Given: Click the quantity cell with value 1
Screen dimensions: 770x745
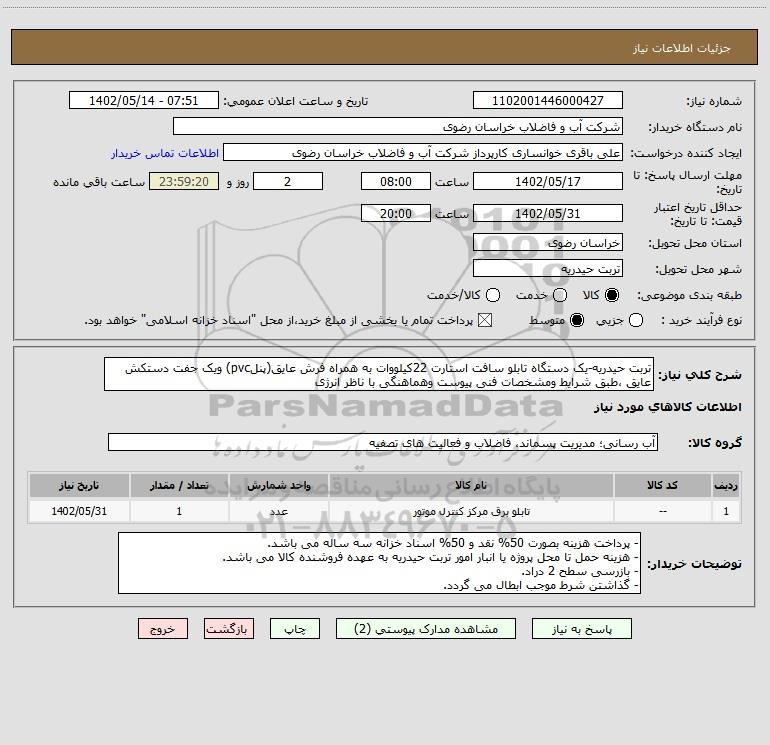Looking at the screenshot, I should [179, 511].
